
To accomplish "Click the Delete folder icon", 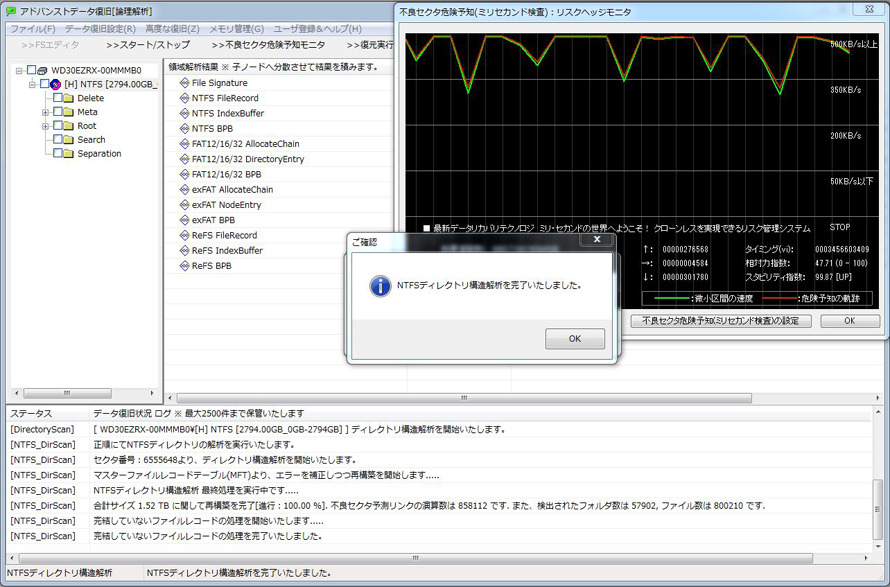I will pos(69,98).
